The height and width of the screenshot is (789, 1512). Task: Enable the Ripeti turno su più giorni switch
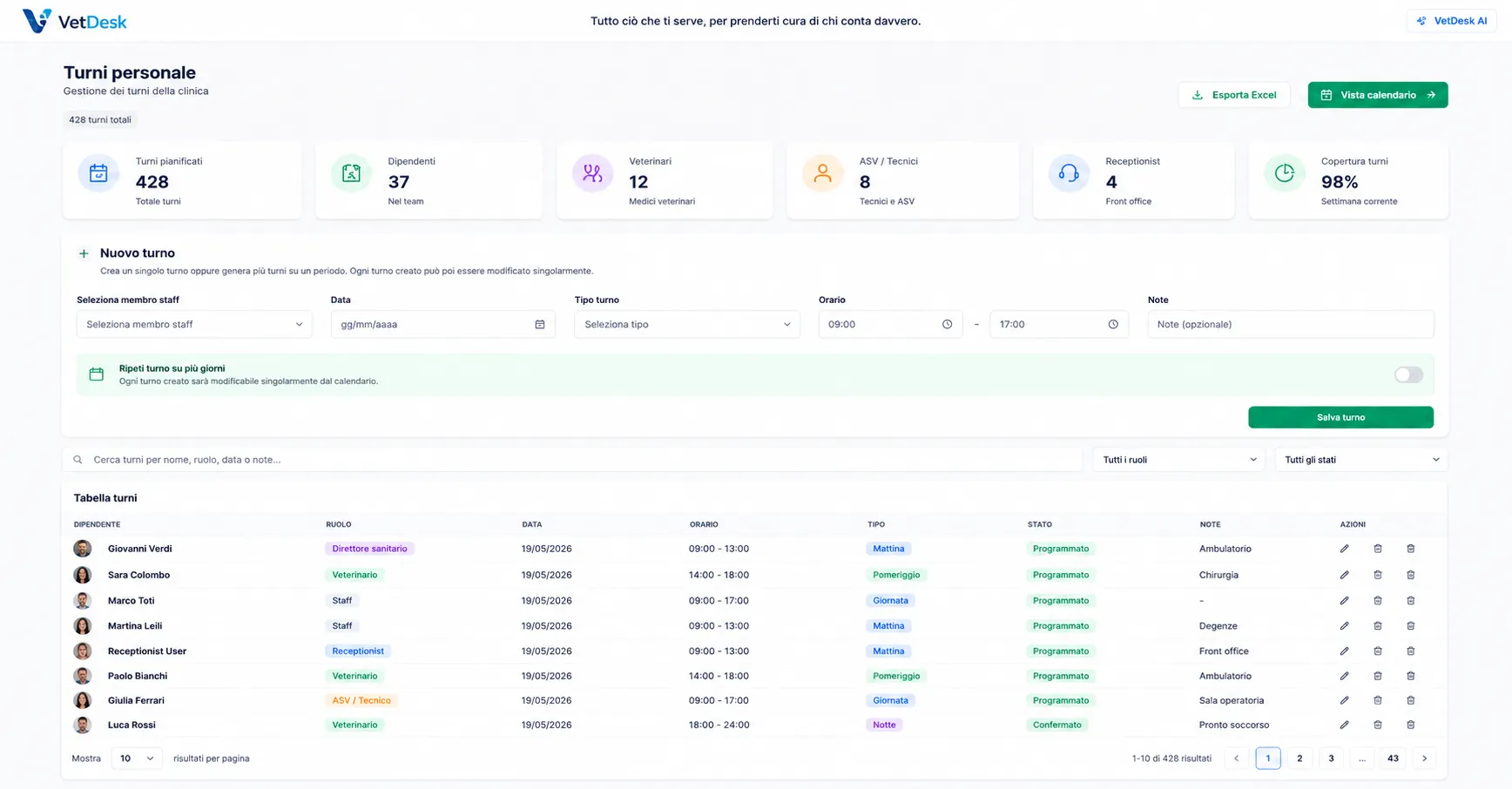click(1408, 374)
